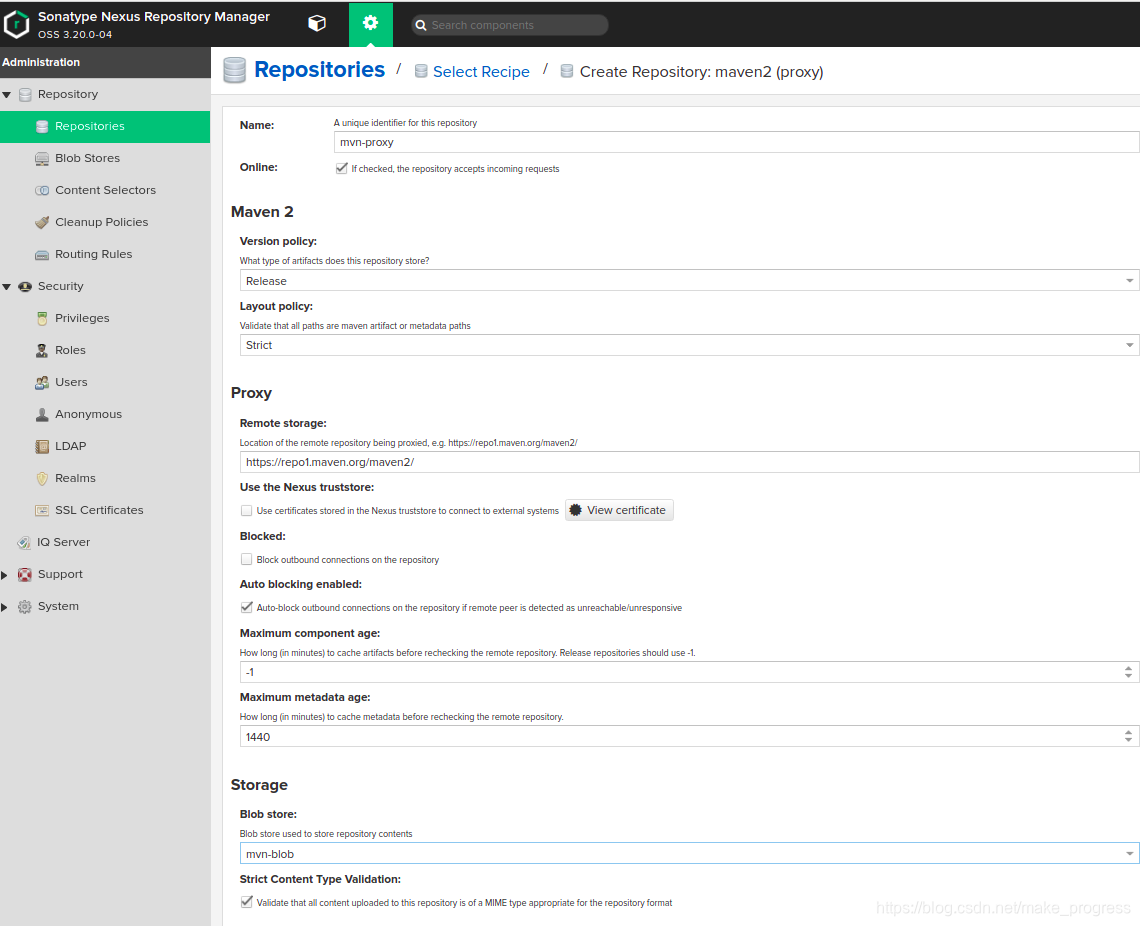Click the Security icon in sidebar
1140x926 pixels.
25,286
